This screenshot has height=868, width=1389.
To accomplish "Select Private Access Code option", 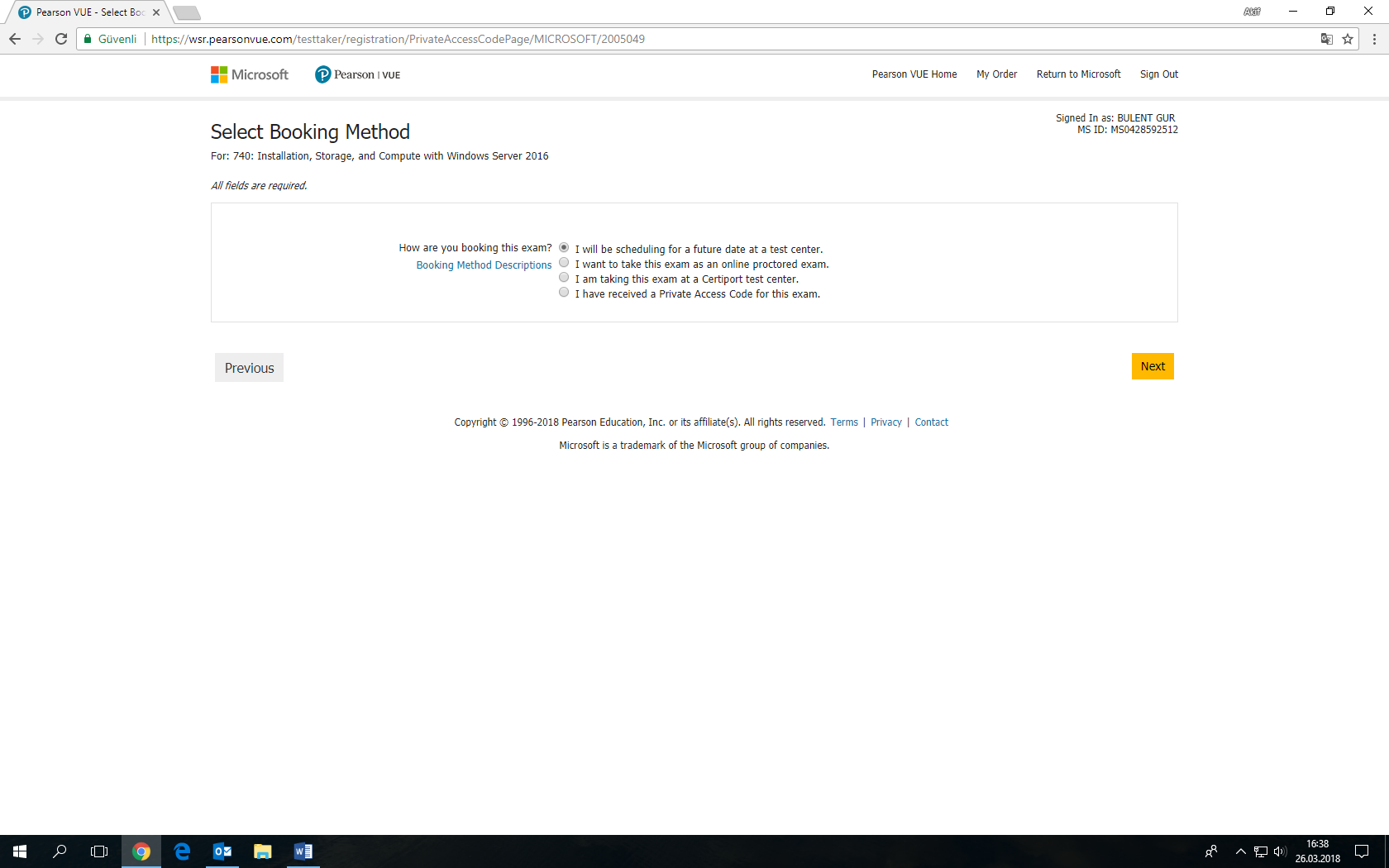I will click(564, 292).
